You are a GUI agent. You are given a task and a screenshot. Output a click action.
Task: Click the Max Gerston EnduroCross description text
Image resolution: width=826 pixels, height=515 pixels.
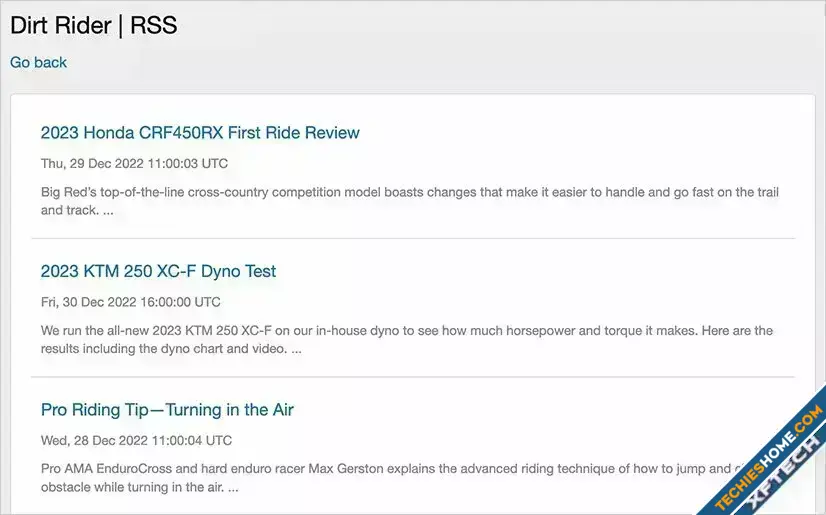tap(390, 478)
